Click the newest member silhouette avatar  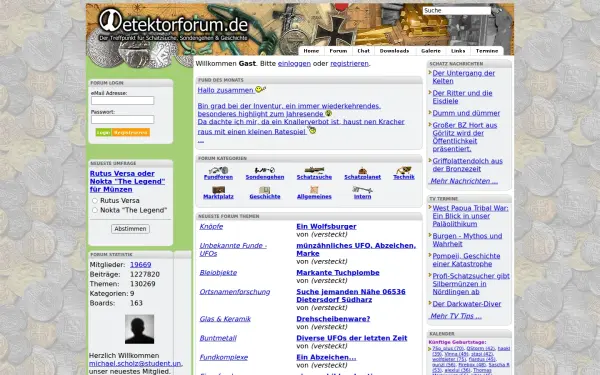(x=140, y=329)
